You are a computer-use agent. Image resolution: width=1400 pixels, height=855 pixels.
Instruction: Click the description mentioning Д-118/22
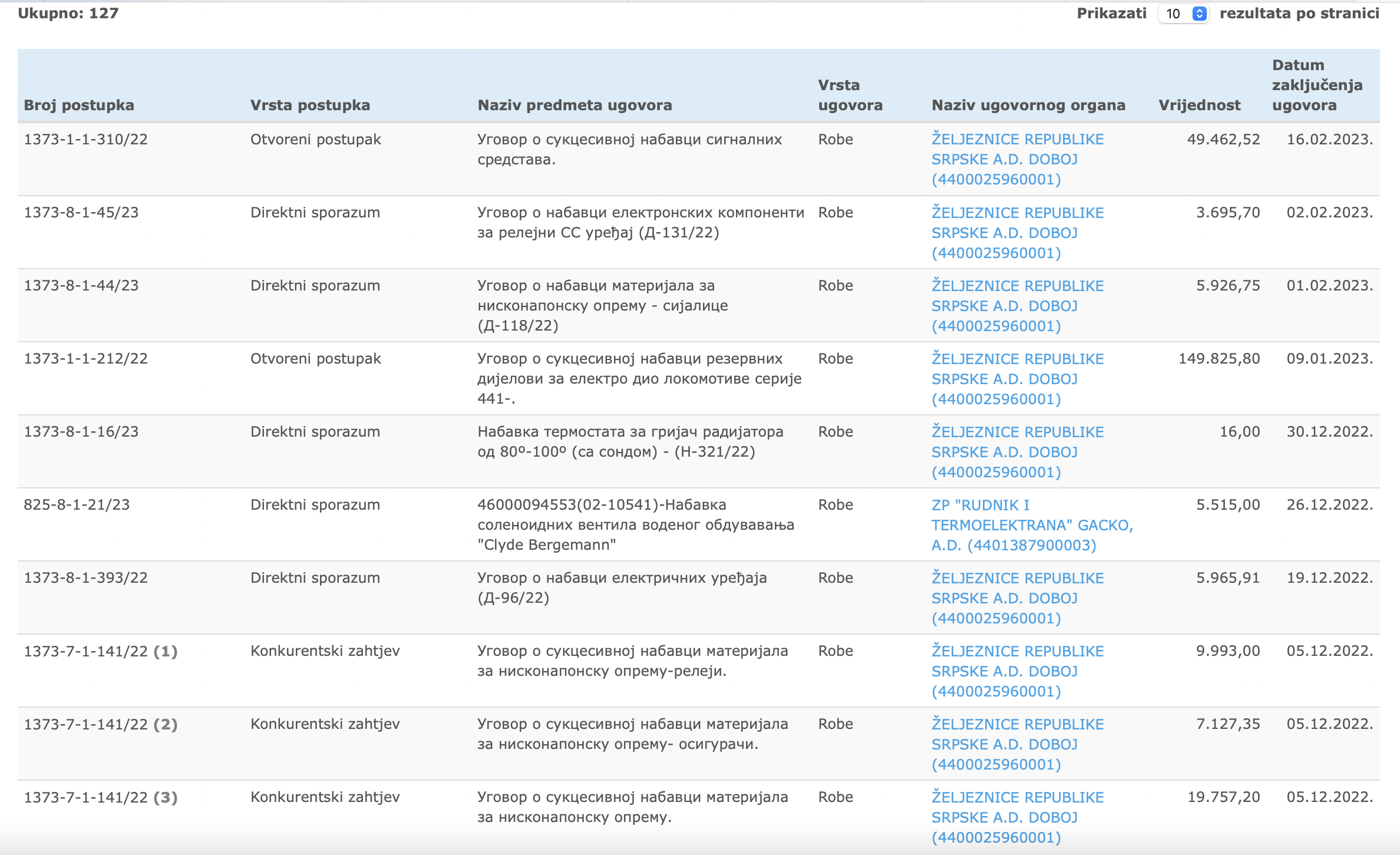pyautogui.click(x=602, y=305)
